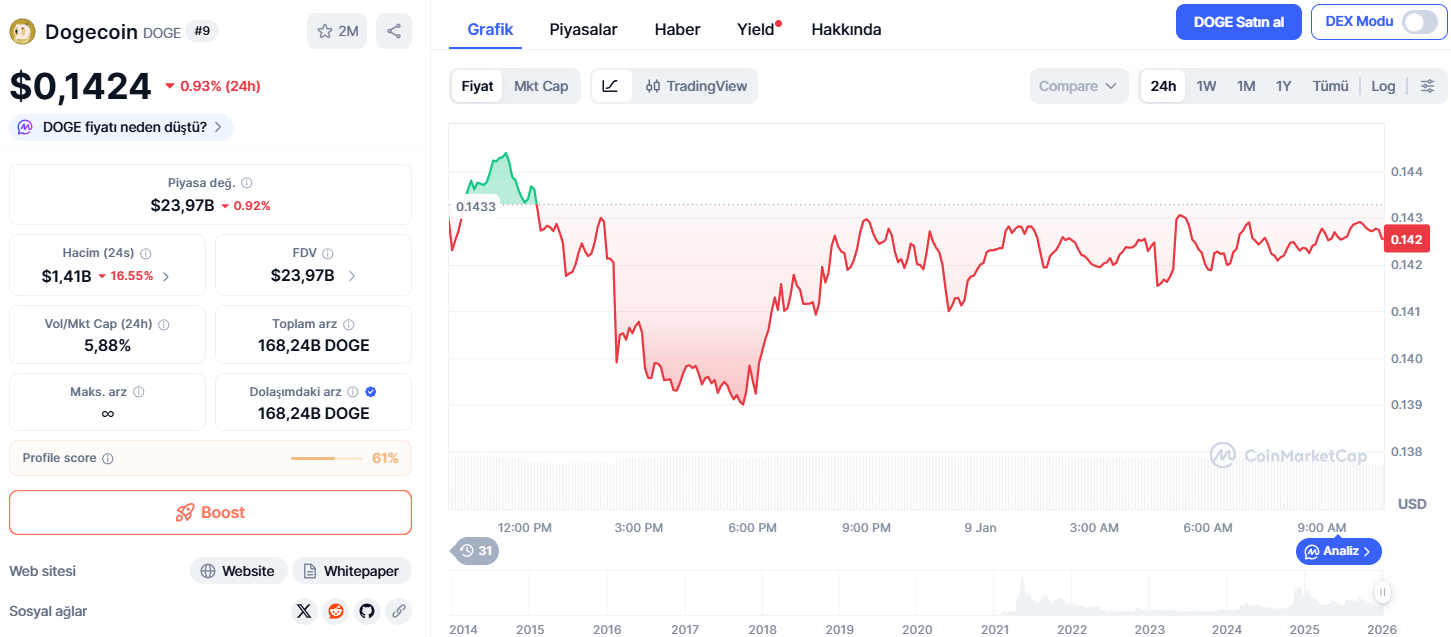
Task: Open chart settings sliders icon
Action: (1427, 86)
